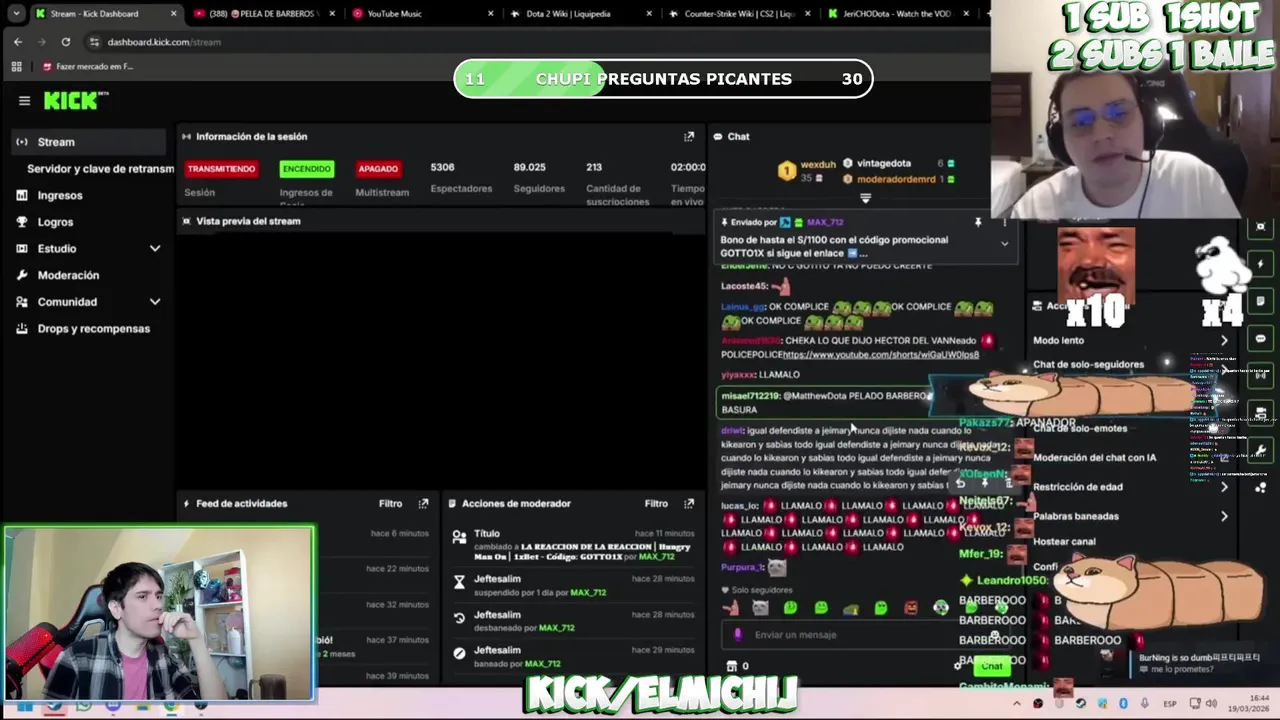The width and height of the screenshot is (1280, 720).
Task: Click the pin icon on the pinned chat message
Action: coord(978,222)
